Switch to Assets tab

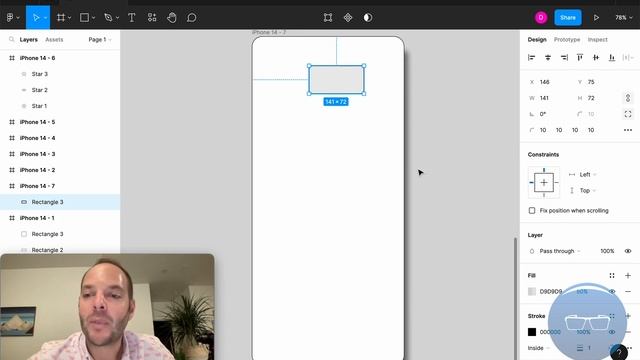[54, 40]
